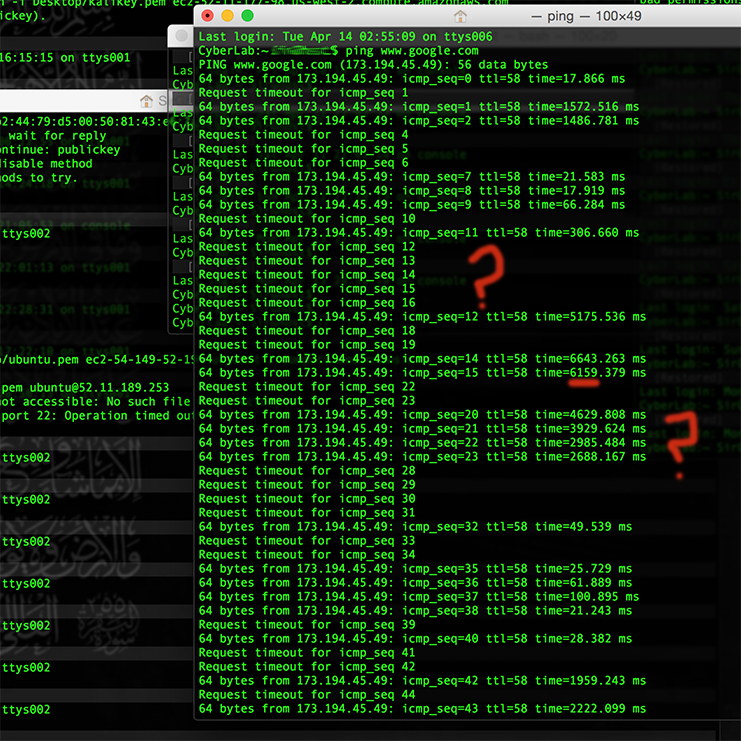Click the "port 22: Operation timed out" line
741x741 pixels.
coord(95,415)
